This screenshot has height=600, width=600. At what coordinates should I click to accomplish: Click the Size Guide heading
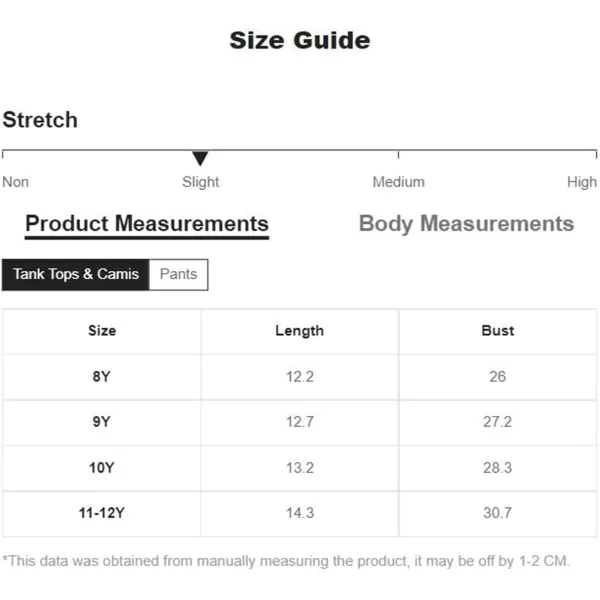click(x=300, y=41)
